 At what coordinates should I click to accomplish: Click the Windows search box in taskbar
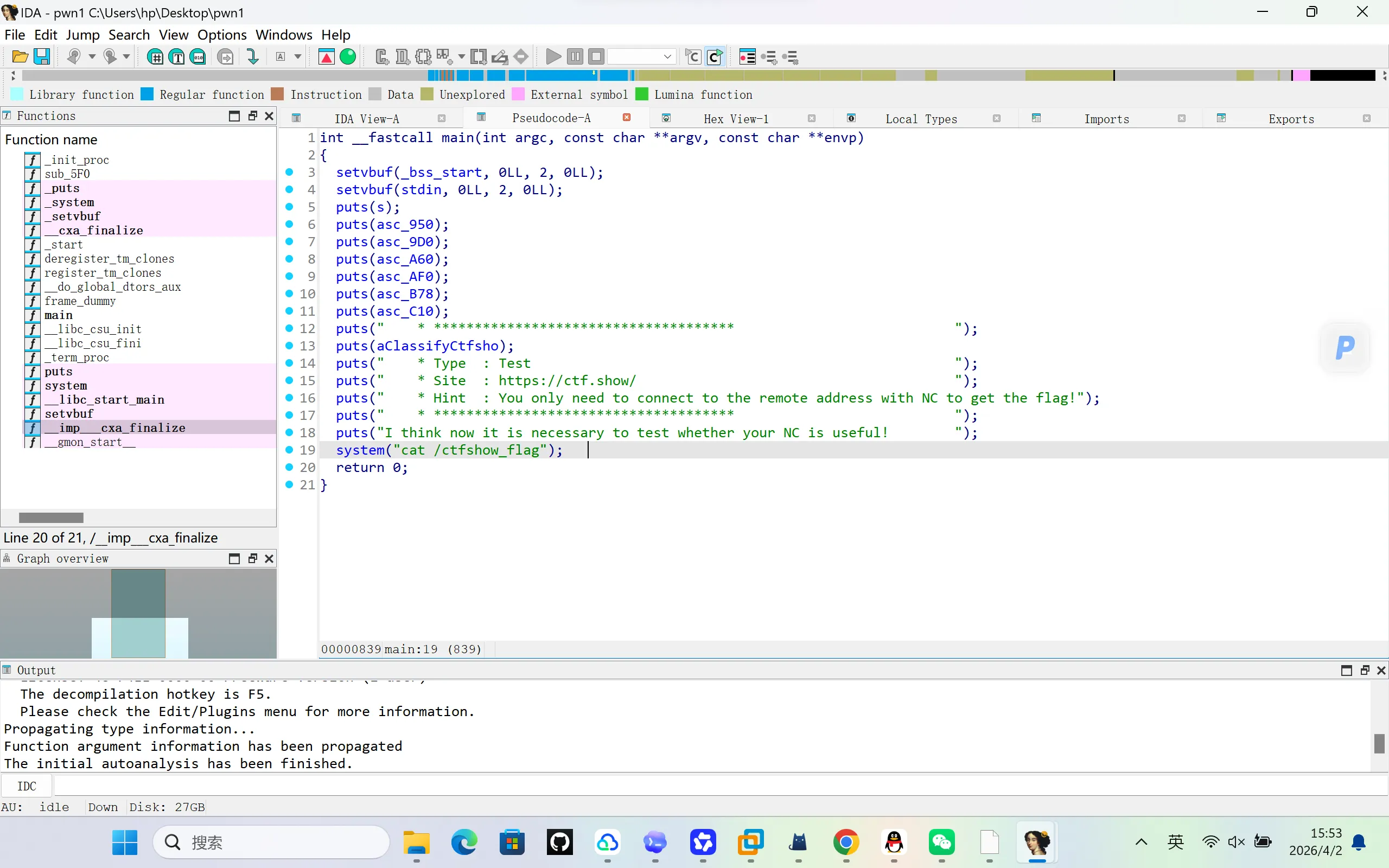(271, 842)
